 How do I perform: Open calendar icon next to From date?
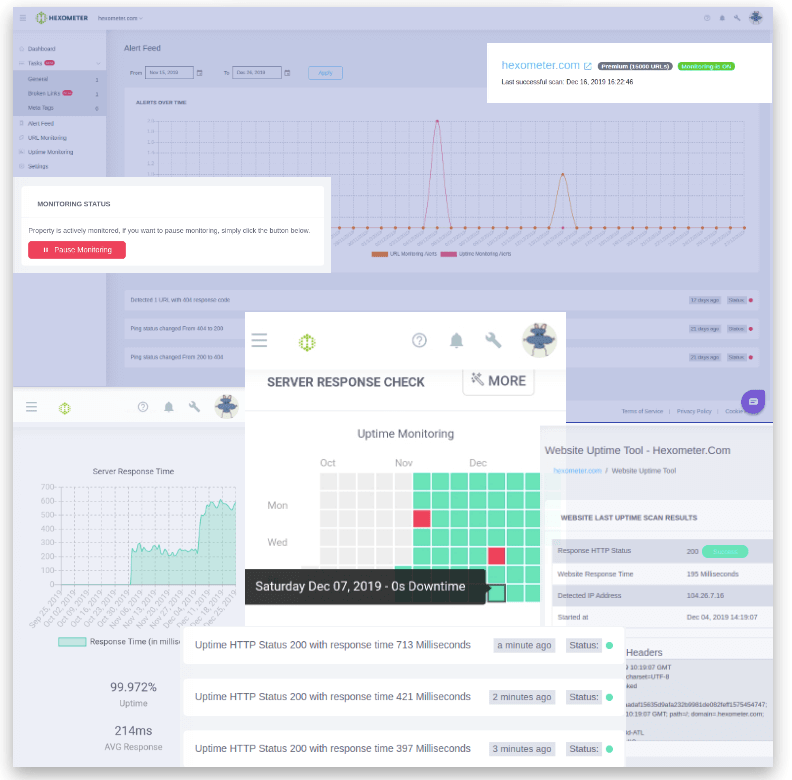pos(200,73)
